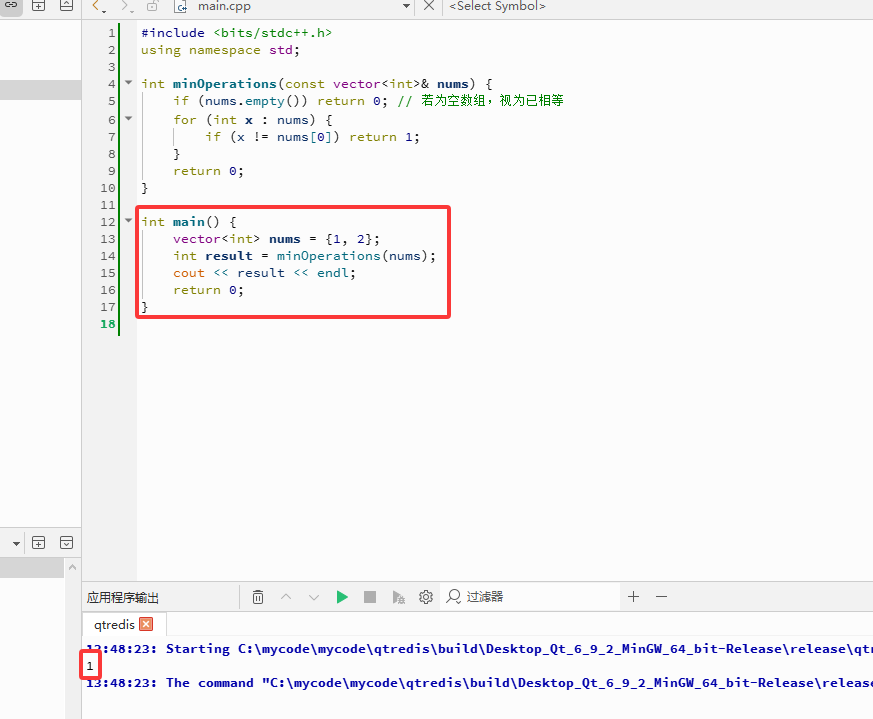The height and width of the screenshot is (719, 873).
Task: Collapse the main function fold arrow
Action: pos(128,222)
